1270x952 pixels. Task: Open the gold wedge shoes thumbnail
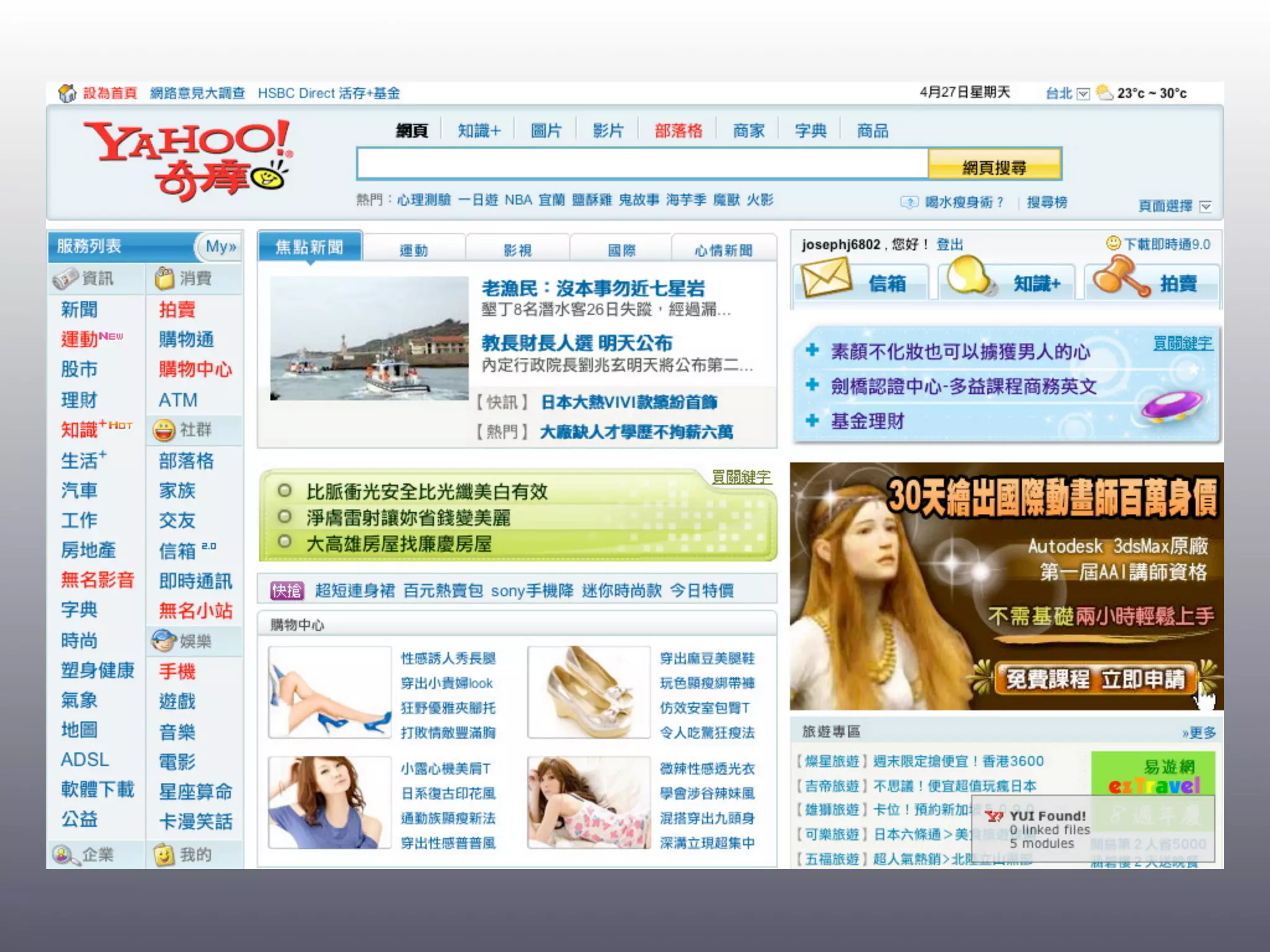point(588,692)
